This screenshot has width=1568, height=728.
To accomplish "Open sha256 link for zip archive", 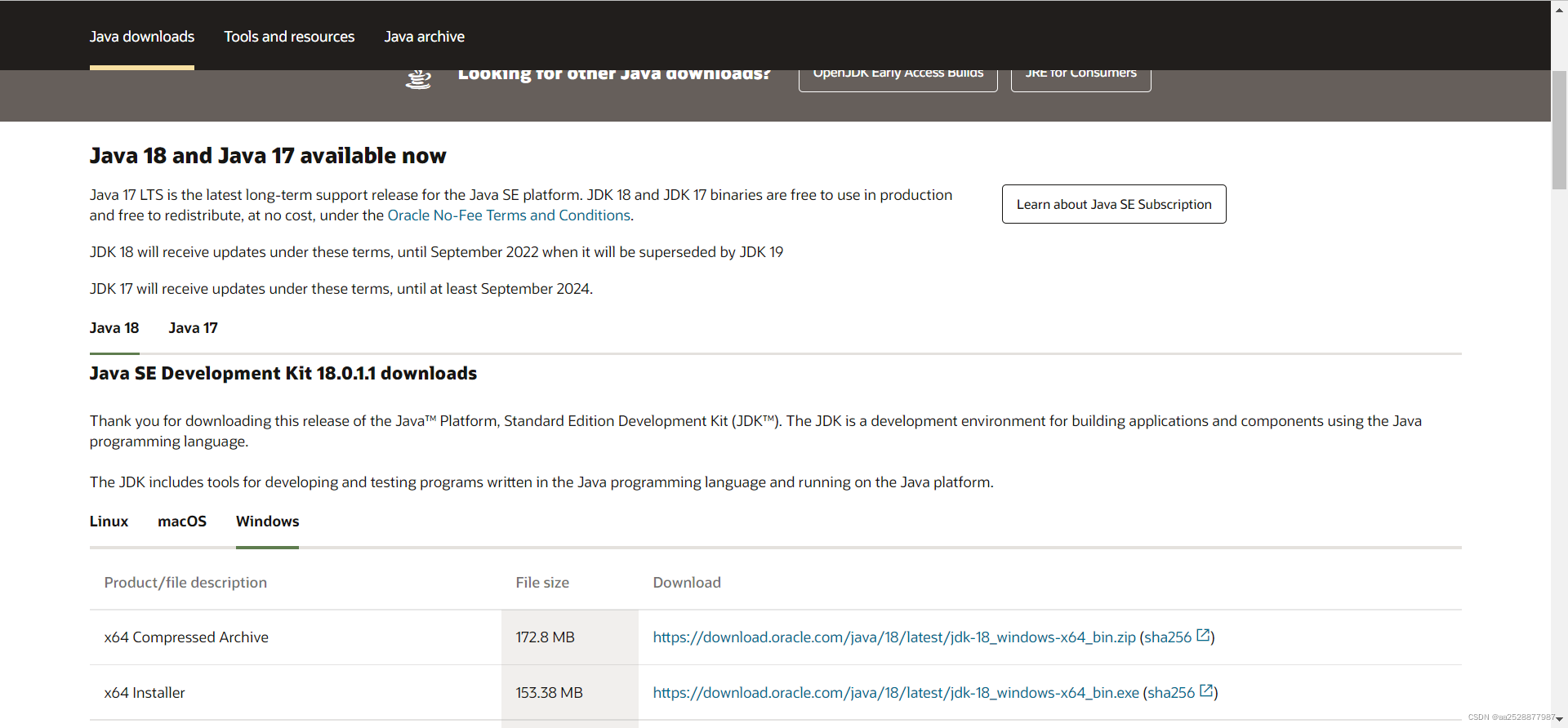I will click(1168, 637).
